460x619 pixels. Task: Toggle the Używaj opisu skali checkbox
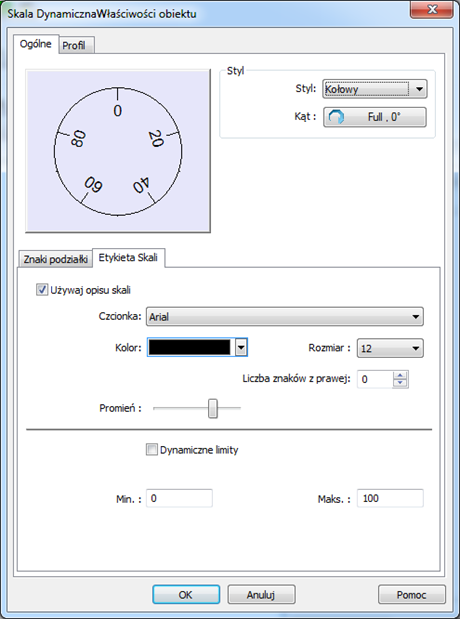[x=41, y=290]
